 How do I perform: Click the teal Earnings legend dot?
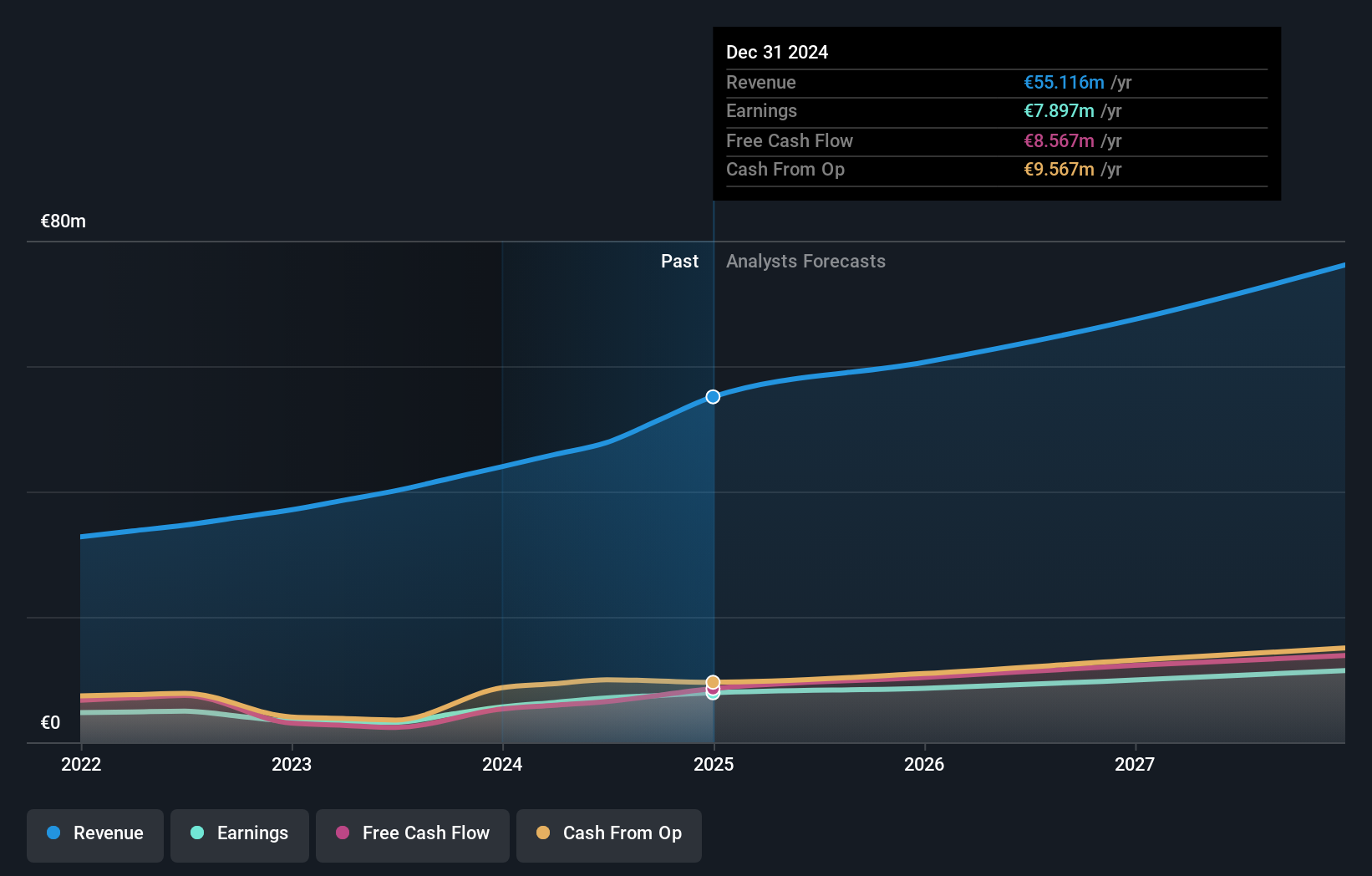[x=197, y=833]
